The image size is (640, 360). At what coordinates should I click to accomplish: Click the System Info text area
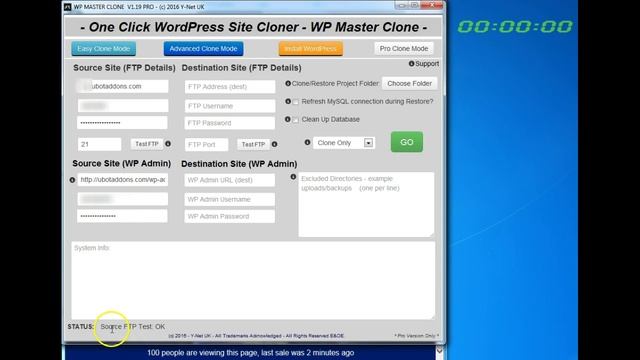pyautogui.click(x=253, y=280)
